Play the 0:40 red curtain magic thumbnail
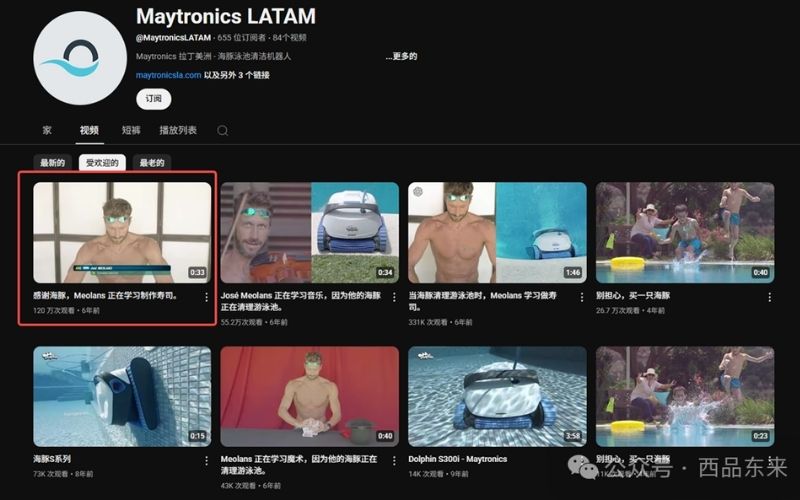This screenshot has width=800, height=500. click(310, 396)
